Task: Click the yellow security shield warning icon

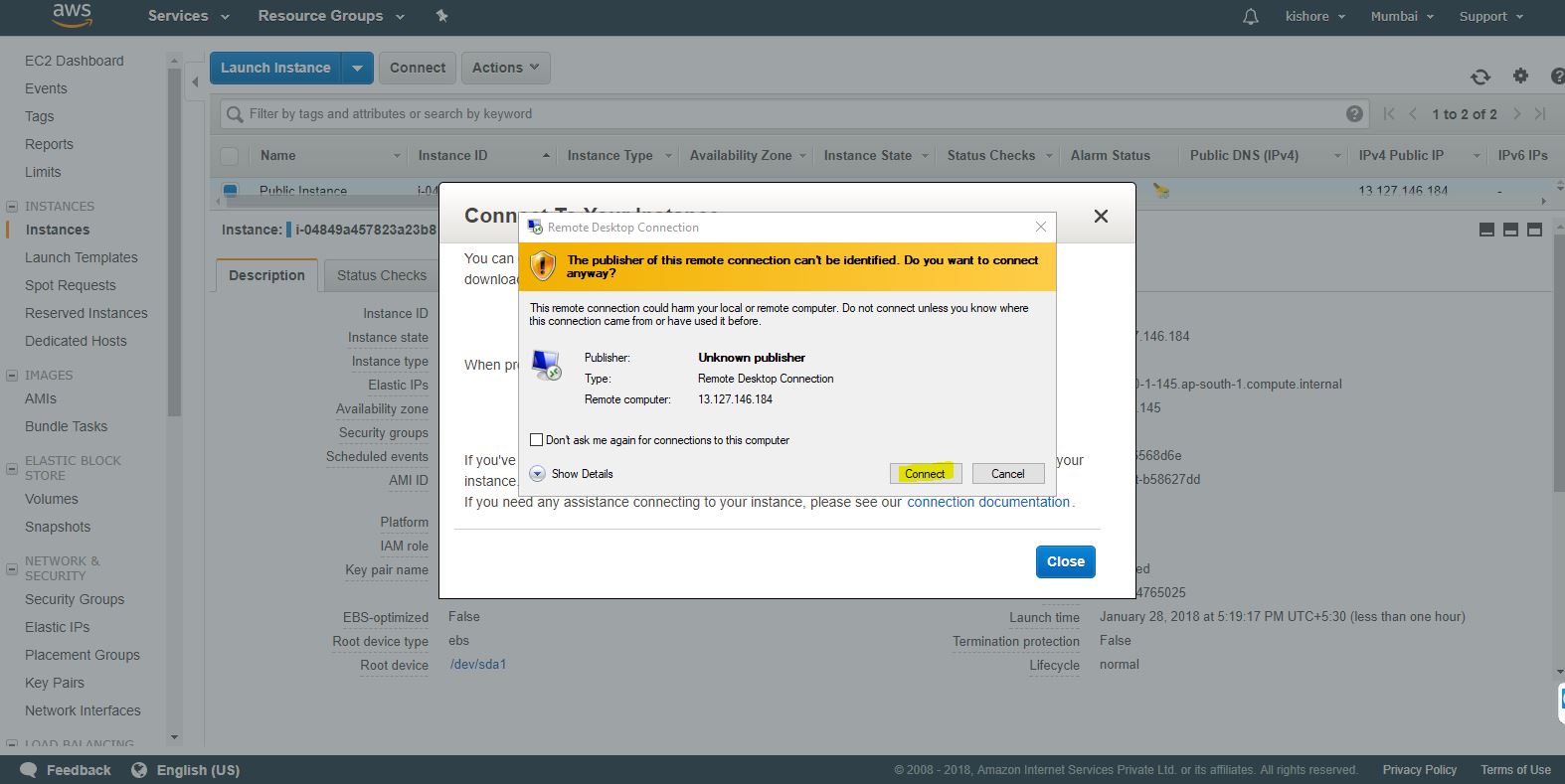Action: (x=543, y=266)
